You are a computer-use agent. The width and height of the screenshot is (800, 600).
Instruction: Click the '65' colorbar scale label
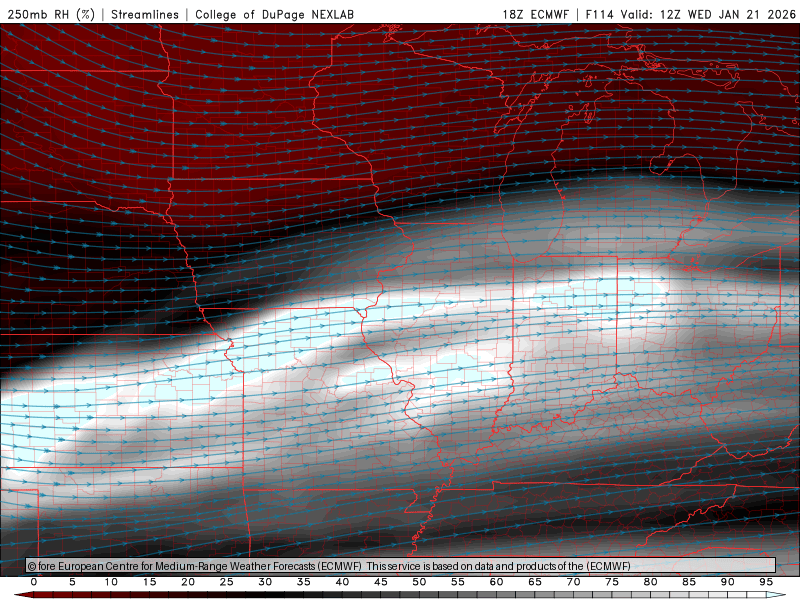(535, 582)
